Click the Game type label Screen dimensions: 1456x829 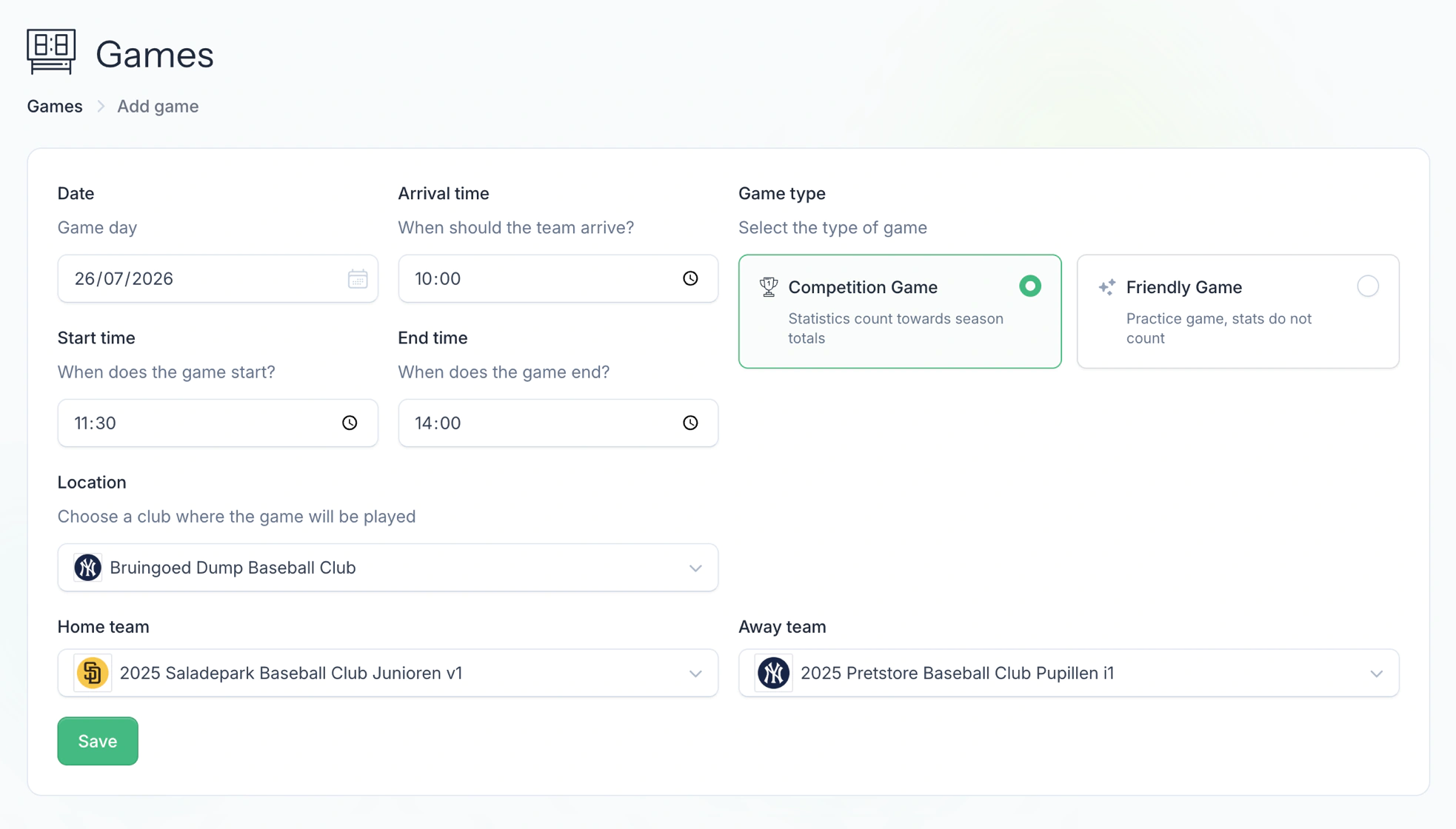[x=782, y=193]
